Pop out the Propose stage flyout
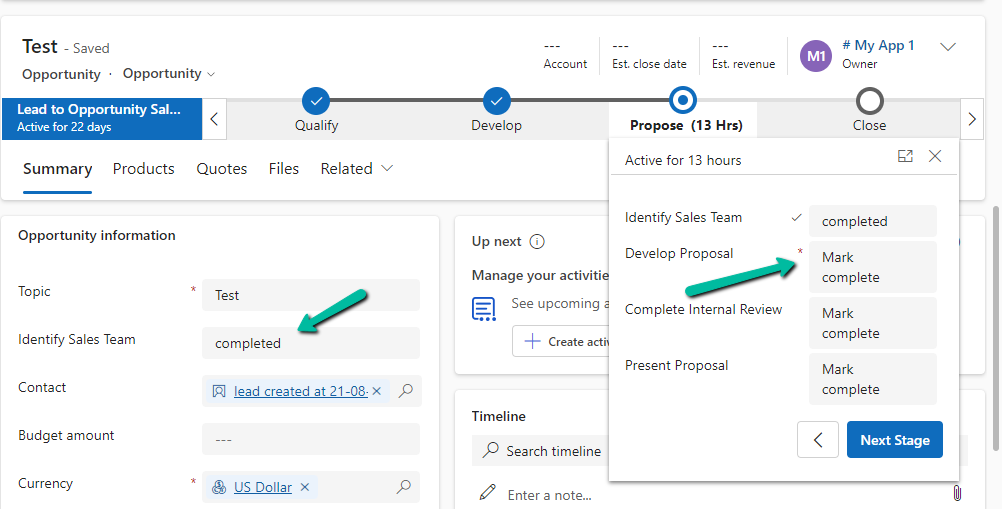The image size is (1002, 509). click(906, 156)
